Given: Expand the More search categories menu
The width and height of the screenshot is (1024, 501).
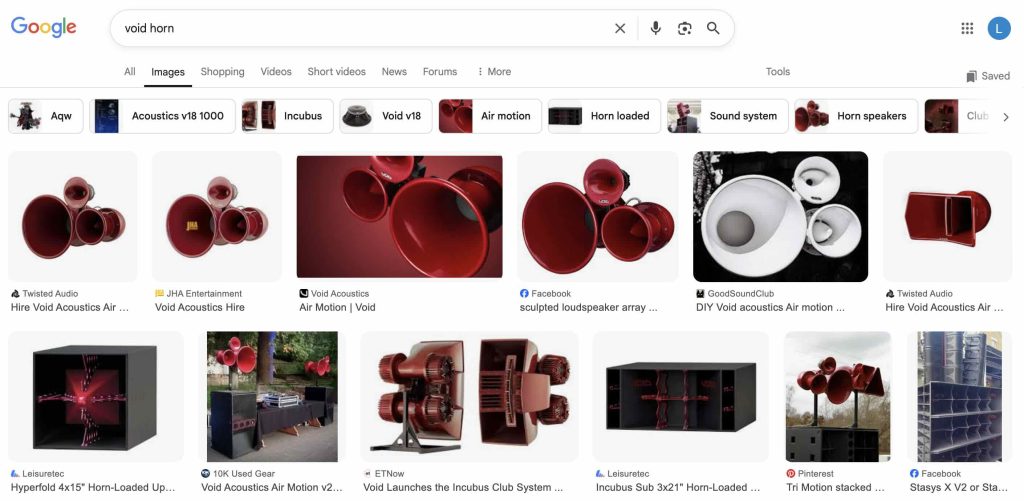Looking at the screenshot, I should 494,72.
